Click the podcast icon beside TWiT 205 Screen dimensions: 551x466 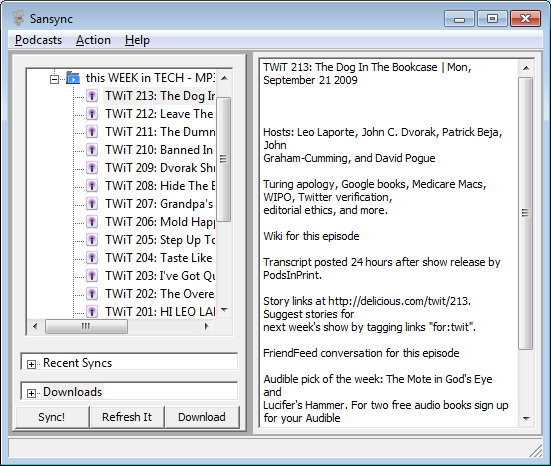point(92,240)
